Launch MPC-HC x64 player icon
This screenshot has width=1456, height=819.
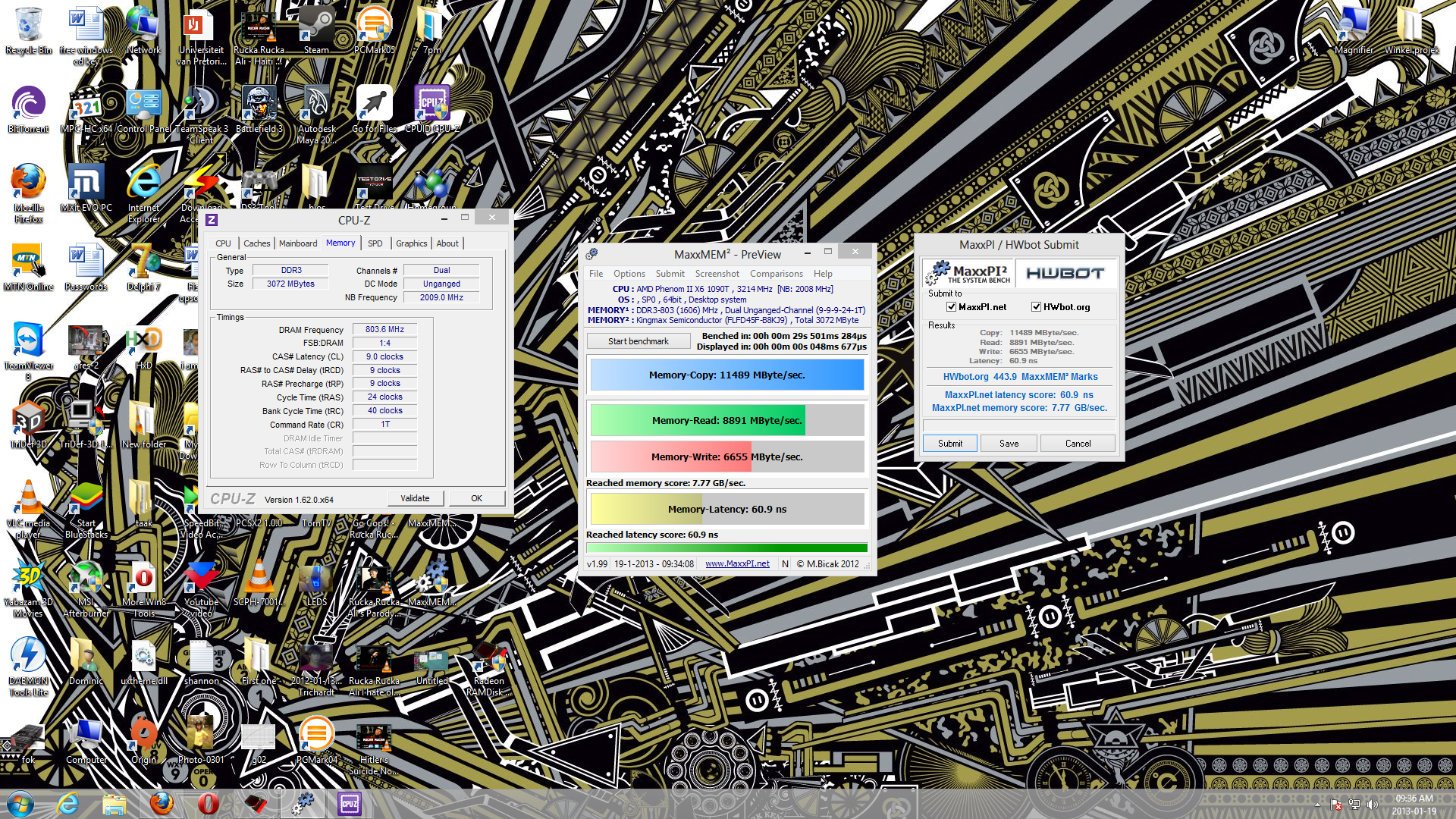pyautogui.click(x=86, y=109)
